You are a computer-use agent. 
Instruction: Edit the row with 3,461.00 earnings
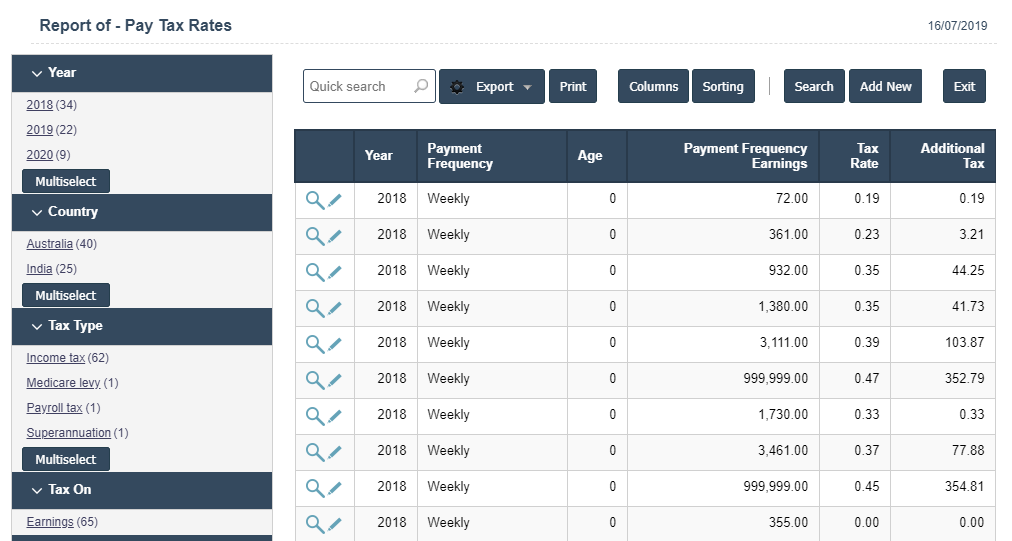pos(335,452)
